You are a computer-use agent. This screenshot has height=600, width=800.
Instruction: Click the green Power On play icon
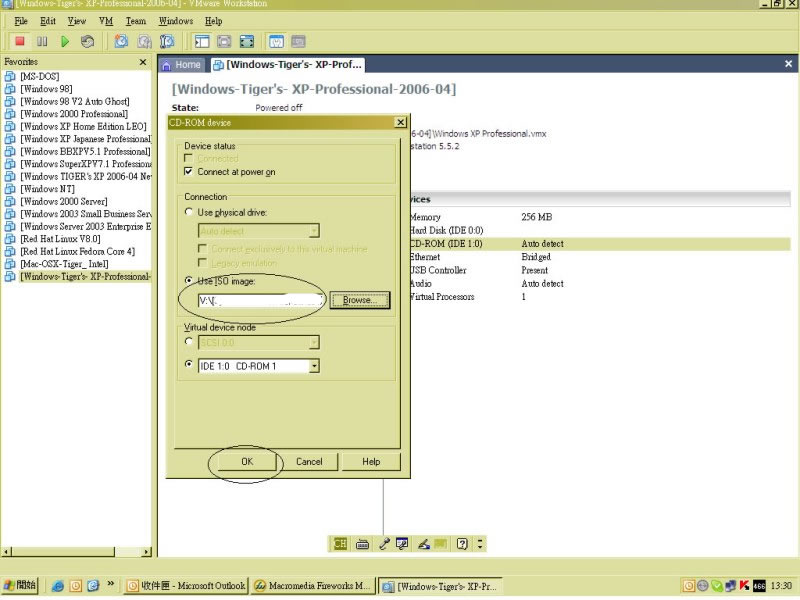coord(65,41)
